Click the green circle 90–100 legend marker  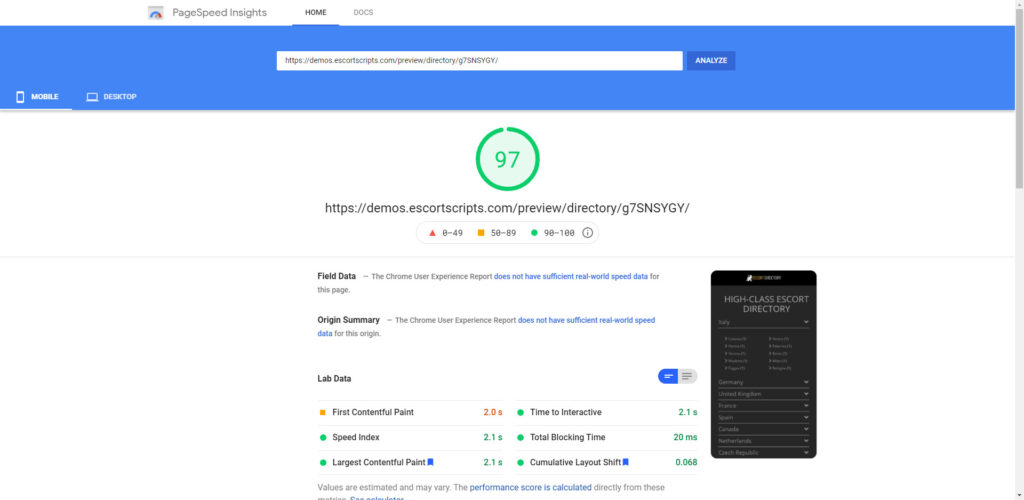pos(534,233)
